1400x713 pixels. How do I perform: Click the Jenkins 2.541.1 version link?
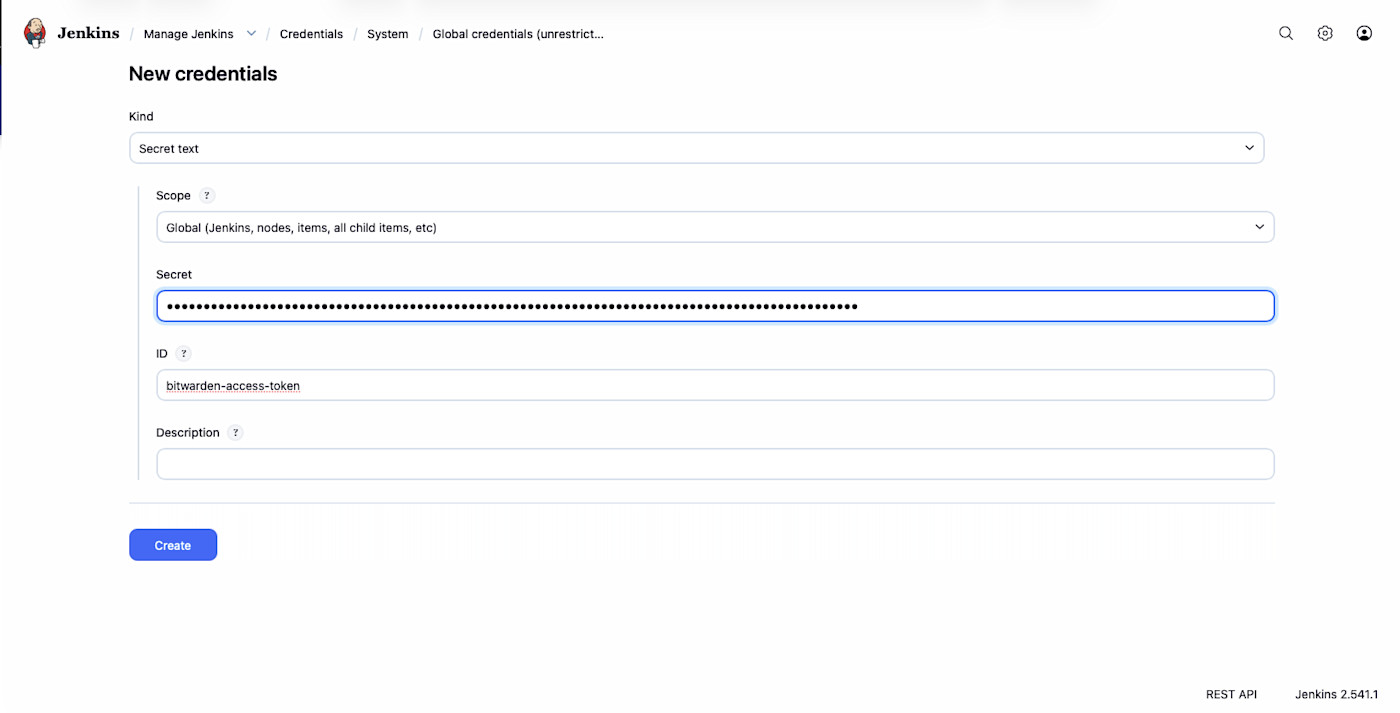[1336, 694]
